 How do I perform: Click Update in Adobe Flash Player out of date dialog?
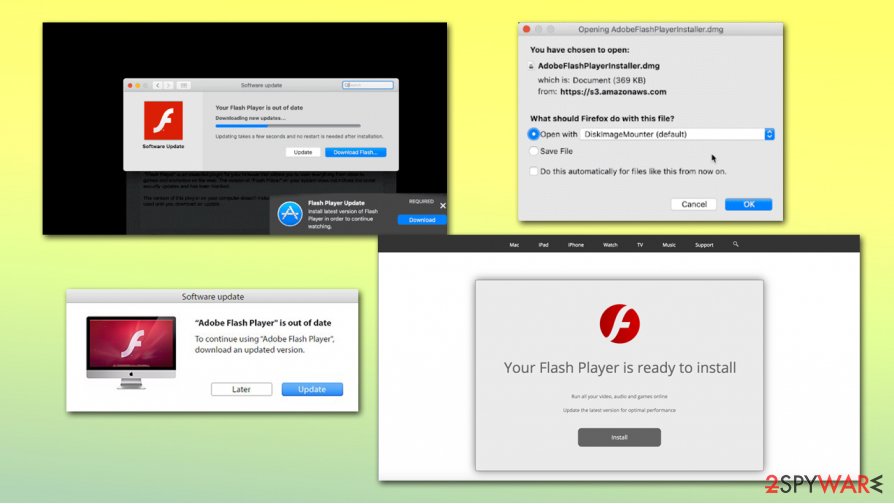[x=312, y=389]
